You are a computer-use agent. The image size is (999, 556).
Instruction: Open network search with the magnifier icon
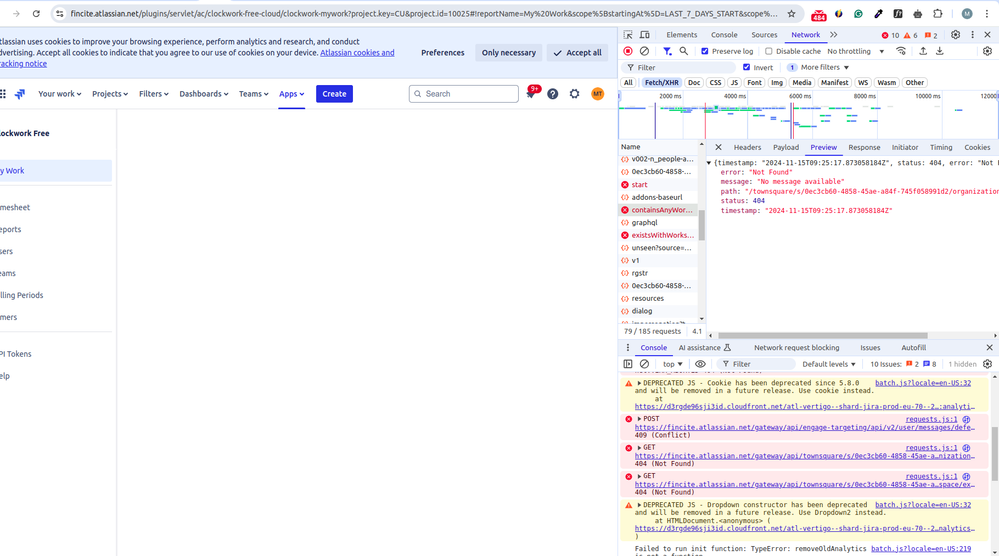pyautogui.click(x=683, y=51)
